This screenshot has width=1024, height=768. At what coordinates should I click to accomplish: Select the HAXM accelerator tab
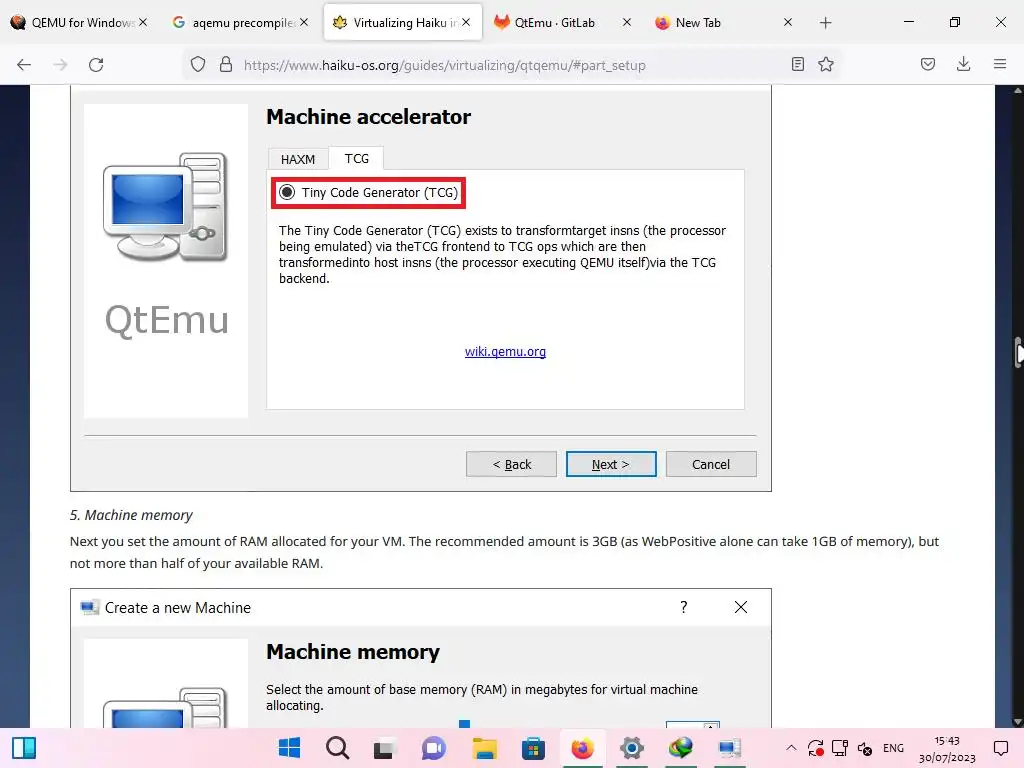pyautogui.click(x=298, y=159)
